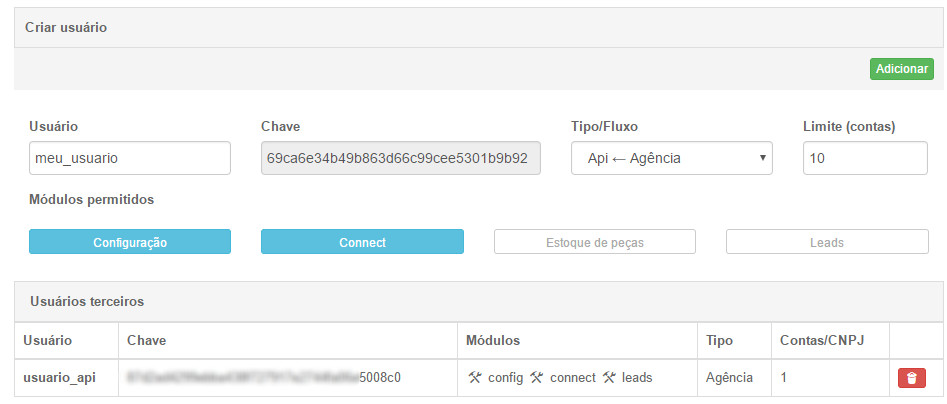Screen dimensions: 947x404
Task: Click the dropdown arrow beside Api ← Agência
Action: [x=762, y=158]
